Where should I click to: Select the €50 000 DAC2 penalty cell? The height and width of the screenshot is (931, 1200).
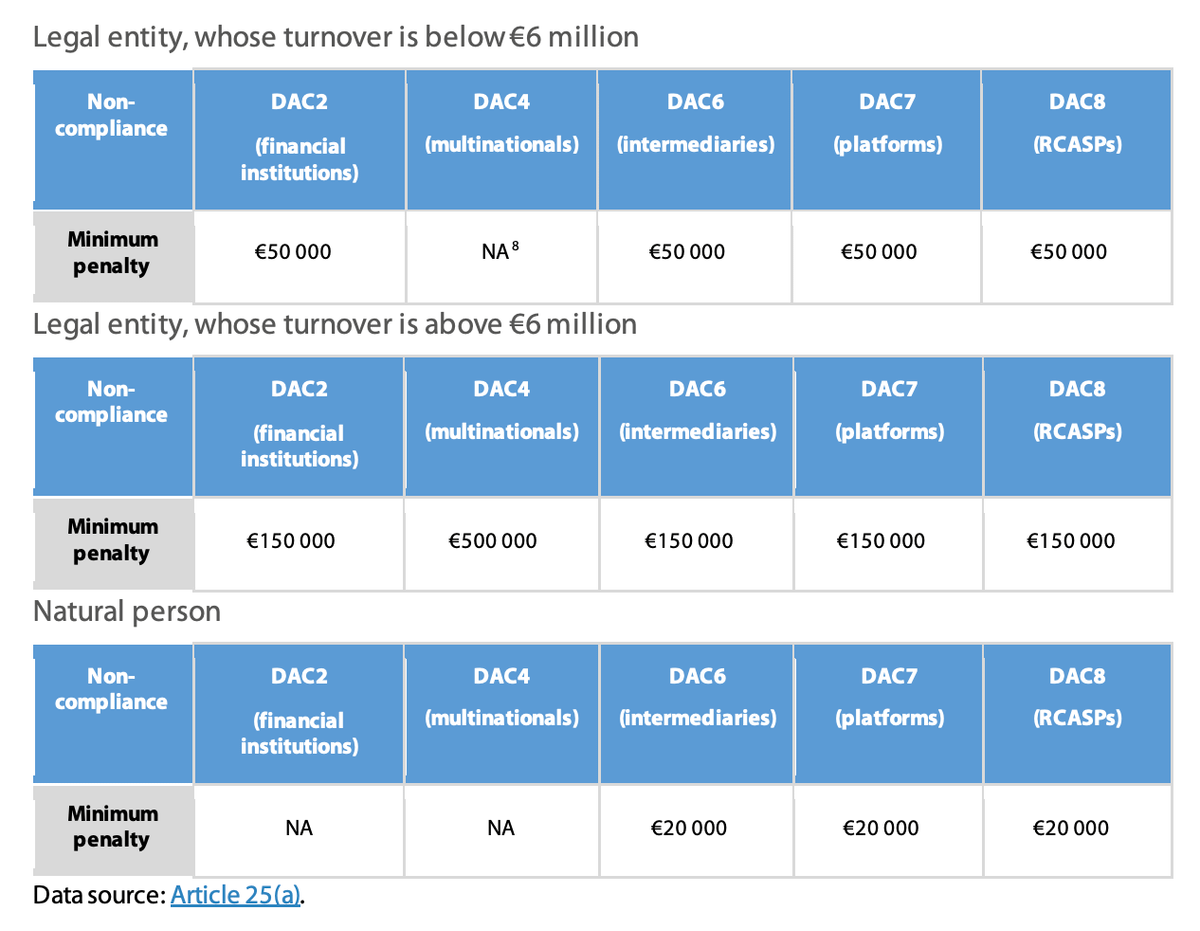click(x=293, y=252)
